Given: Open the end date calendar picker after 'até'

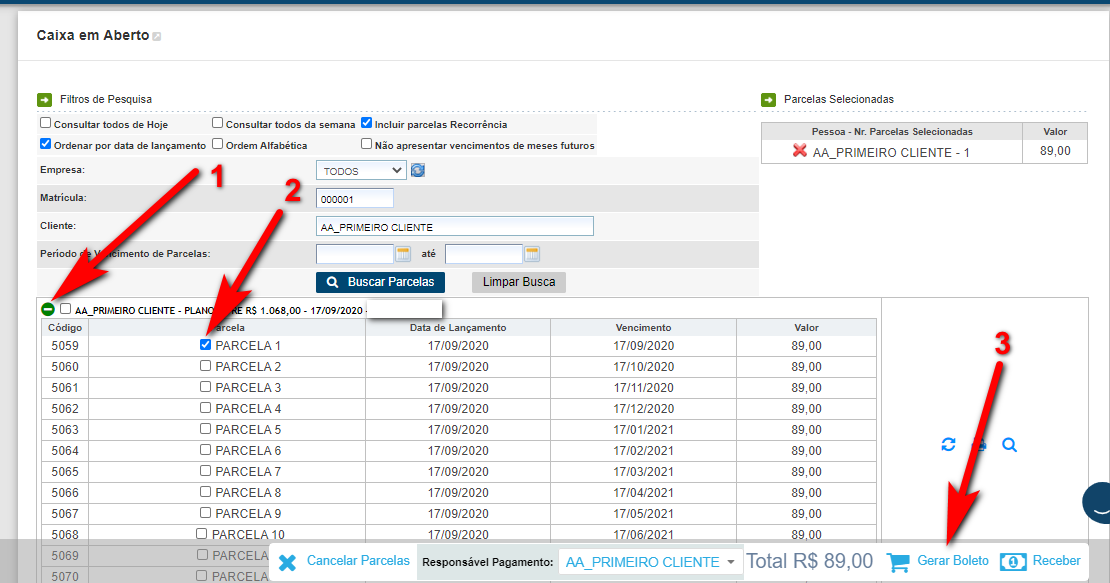Looking at the screenshot, I should [532, 254].
